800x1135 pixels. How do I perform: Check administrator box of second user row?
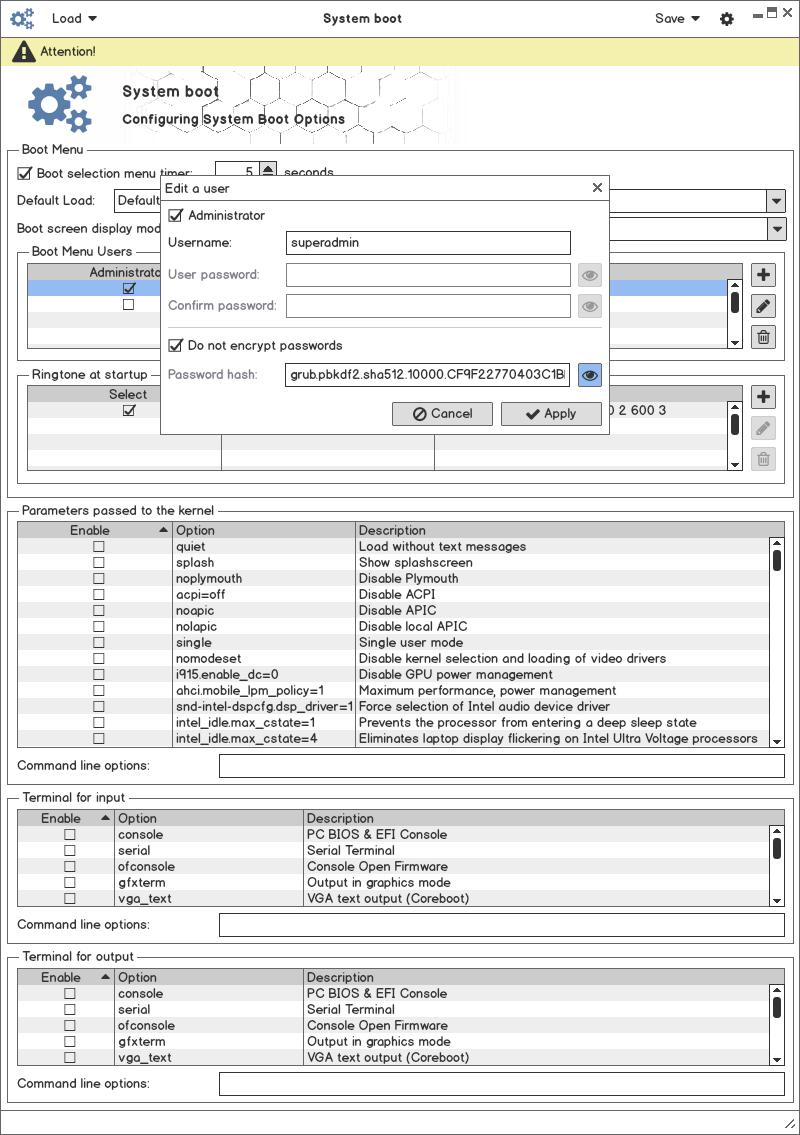click(x=129, y=305)
